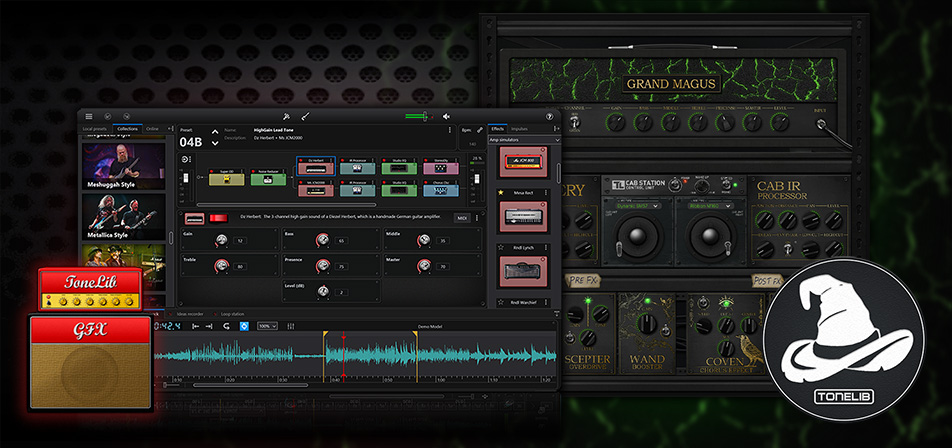
Task: Adjust the green output volume slider
Action: pos(421,116)
